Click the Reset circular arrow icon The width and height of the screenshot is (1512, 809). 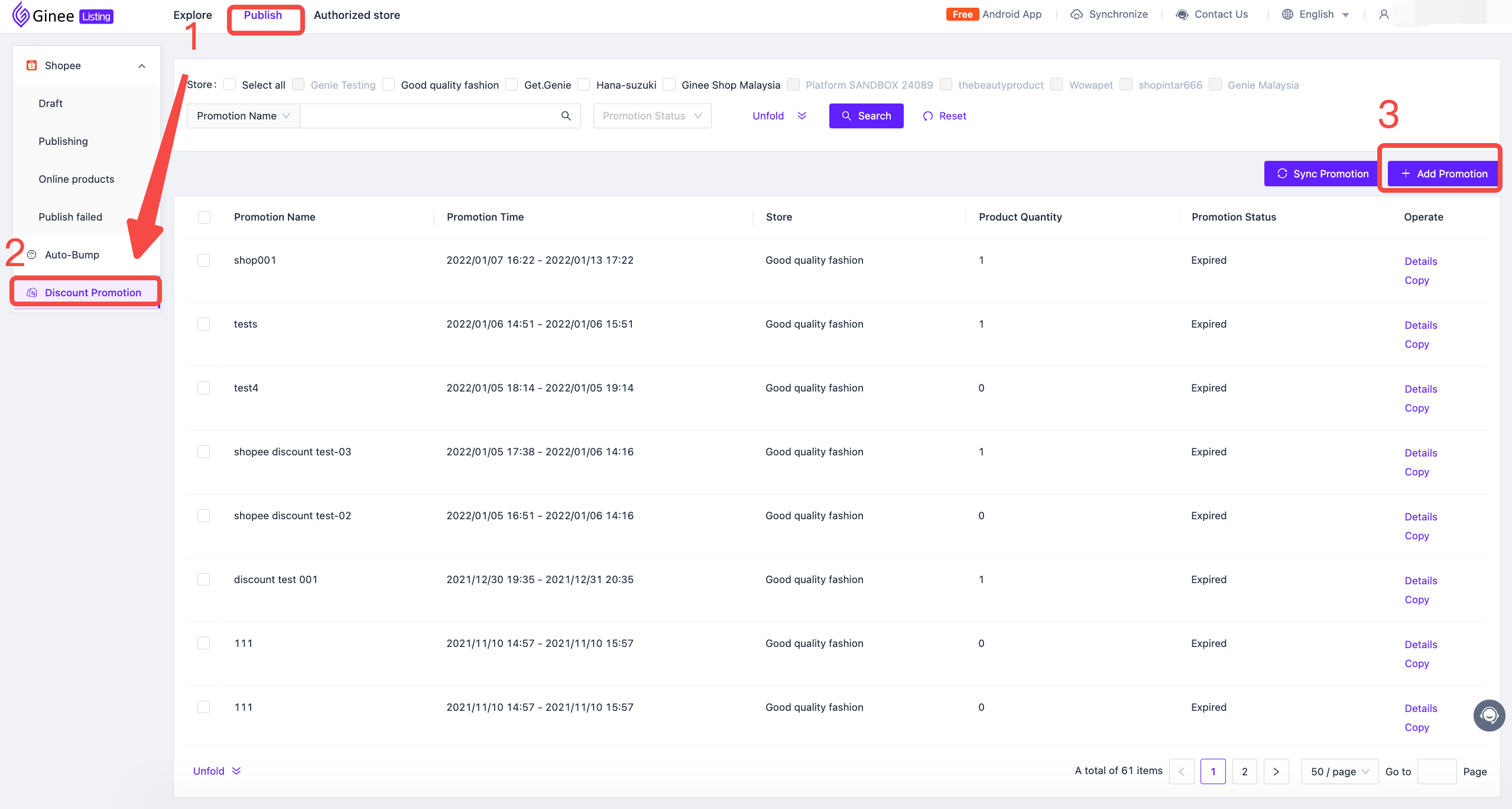[x=928, y=117]
